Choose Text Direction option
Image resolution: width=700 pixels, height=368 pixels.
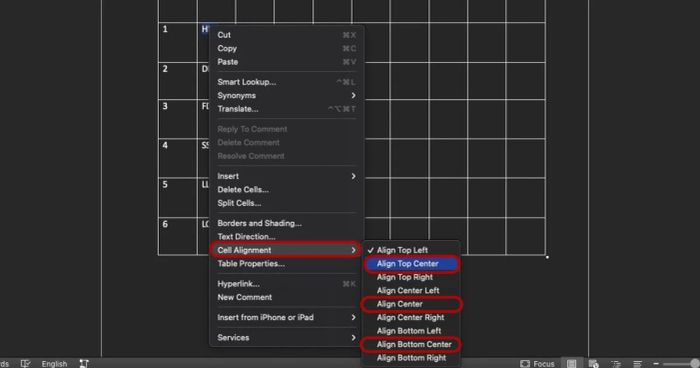(x=287, y=236)
